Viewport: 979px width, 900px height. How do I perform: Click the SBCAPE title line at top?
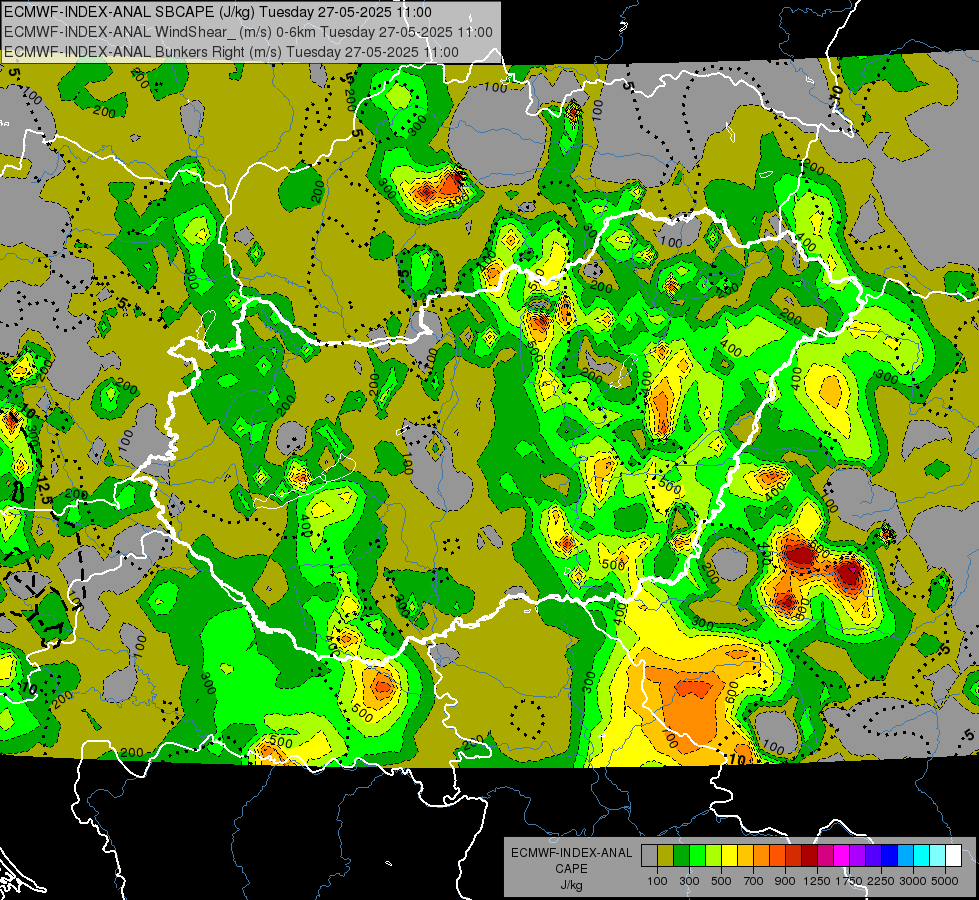click(x=217, y=12)
